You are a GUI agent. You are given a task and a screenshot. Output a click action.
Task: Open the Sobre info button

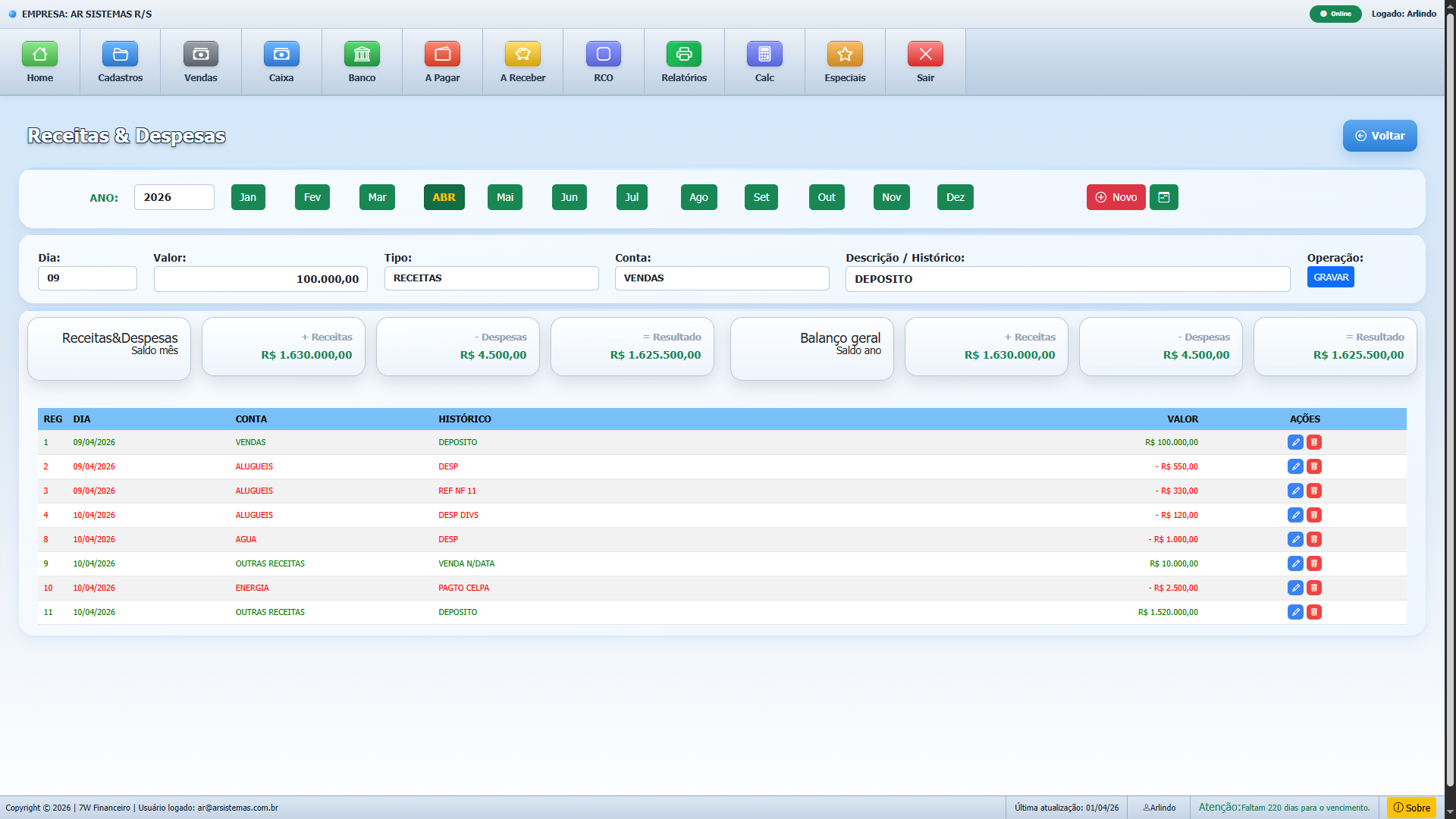pos(1411,808)
